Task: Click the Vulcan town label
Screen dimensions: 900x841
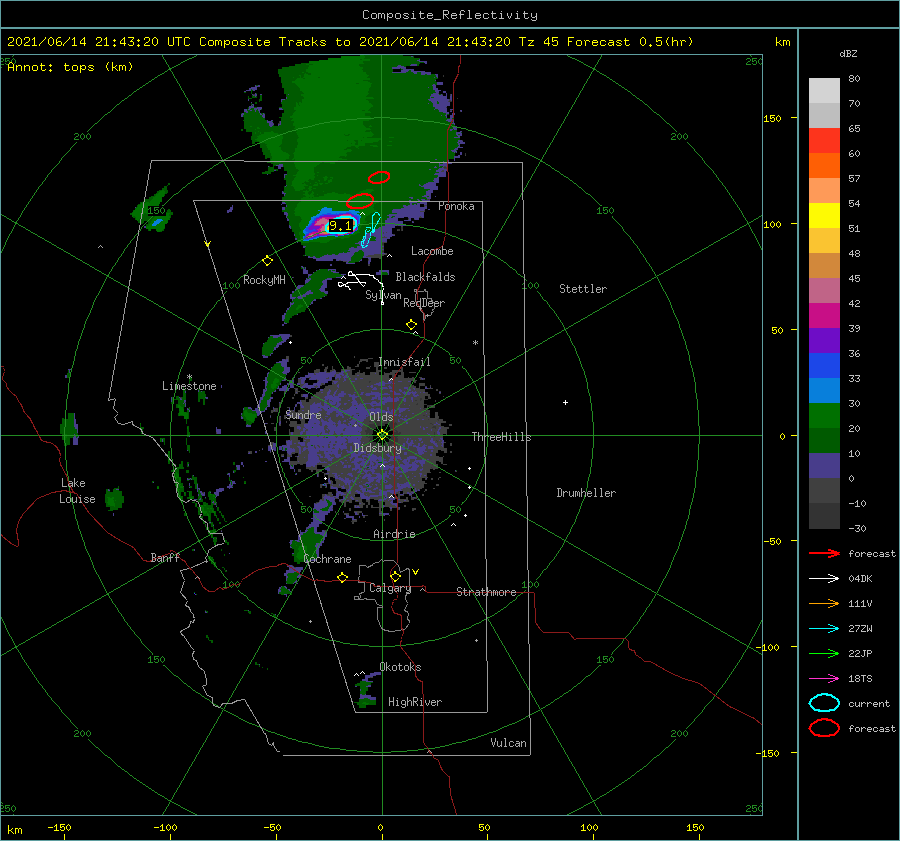Action: [x=508, y=743]
